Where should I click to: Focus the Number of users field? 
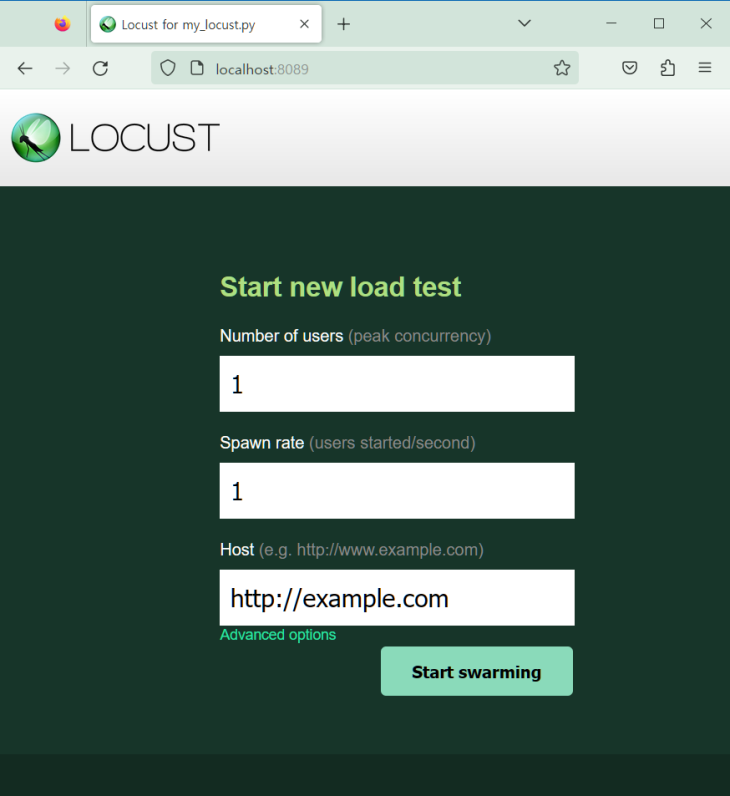point(397,384)
